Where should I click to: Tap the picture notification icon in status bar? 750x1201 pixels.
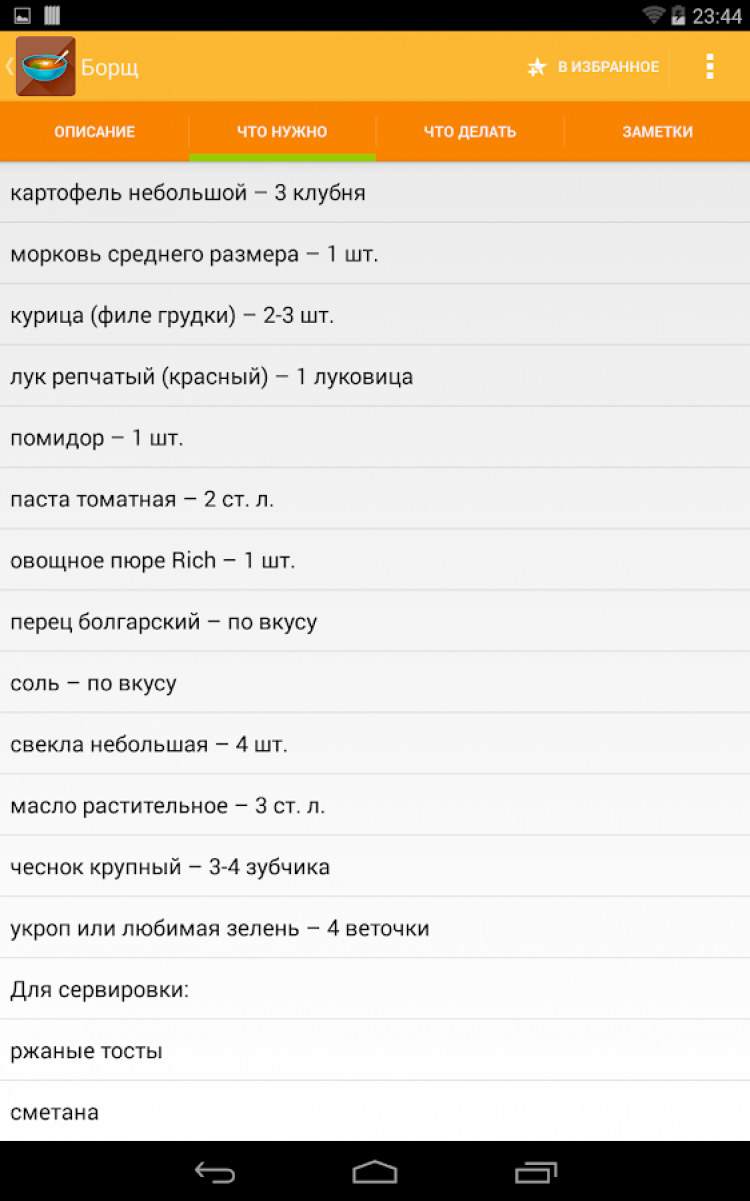pyautogui.click(x=22, y=15)
